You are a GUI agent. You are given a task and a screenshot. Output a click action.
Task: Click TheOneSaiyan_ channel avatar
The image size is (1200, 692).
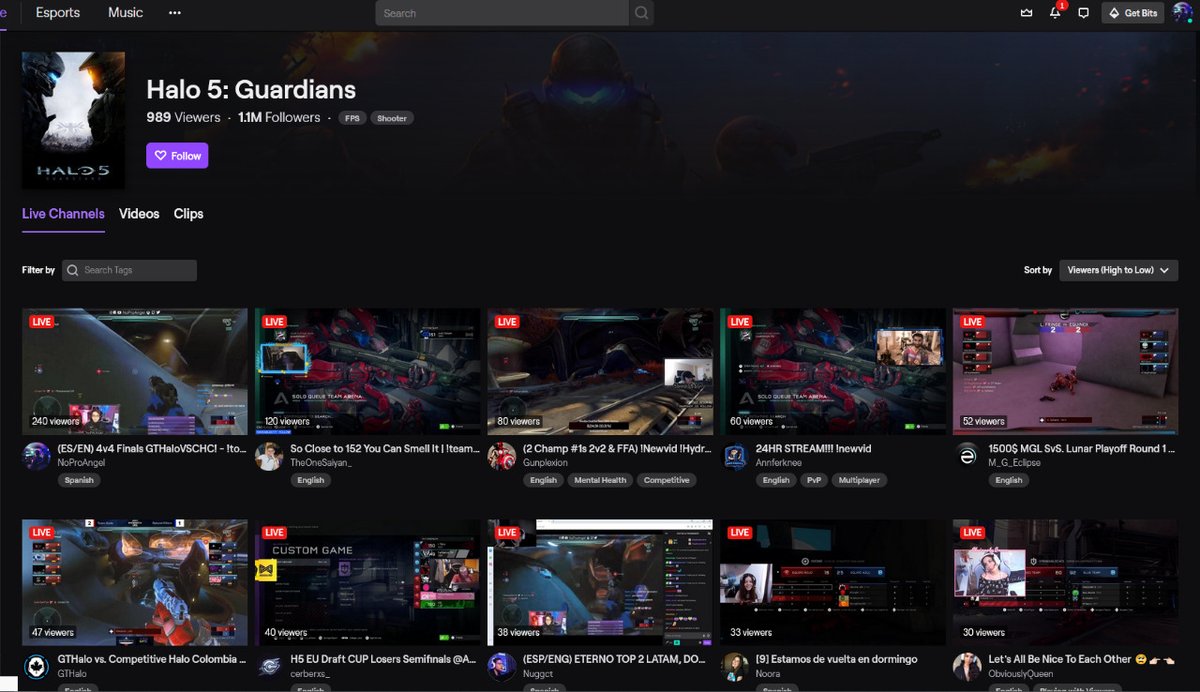269,456
